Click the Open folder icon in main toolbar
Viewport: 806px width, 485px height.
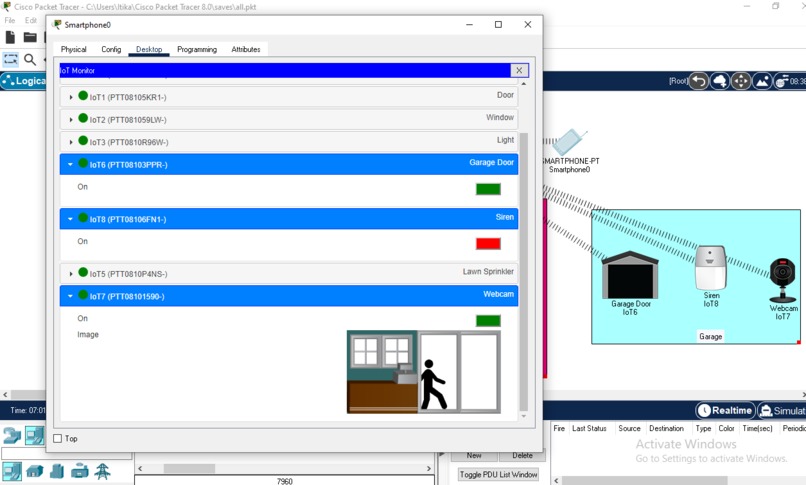pyautogui.click(x=30, y=37)
